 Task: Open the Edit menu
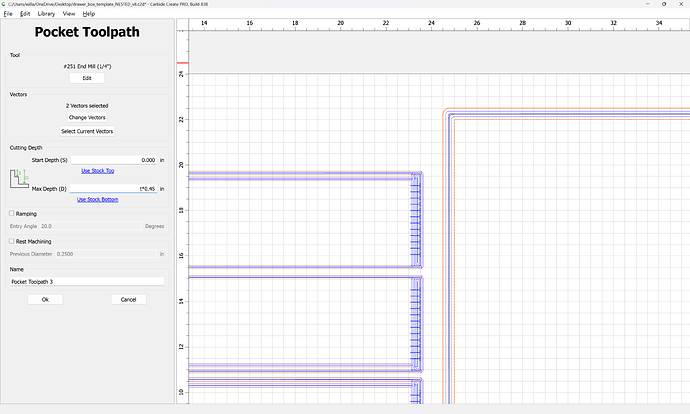25,14
